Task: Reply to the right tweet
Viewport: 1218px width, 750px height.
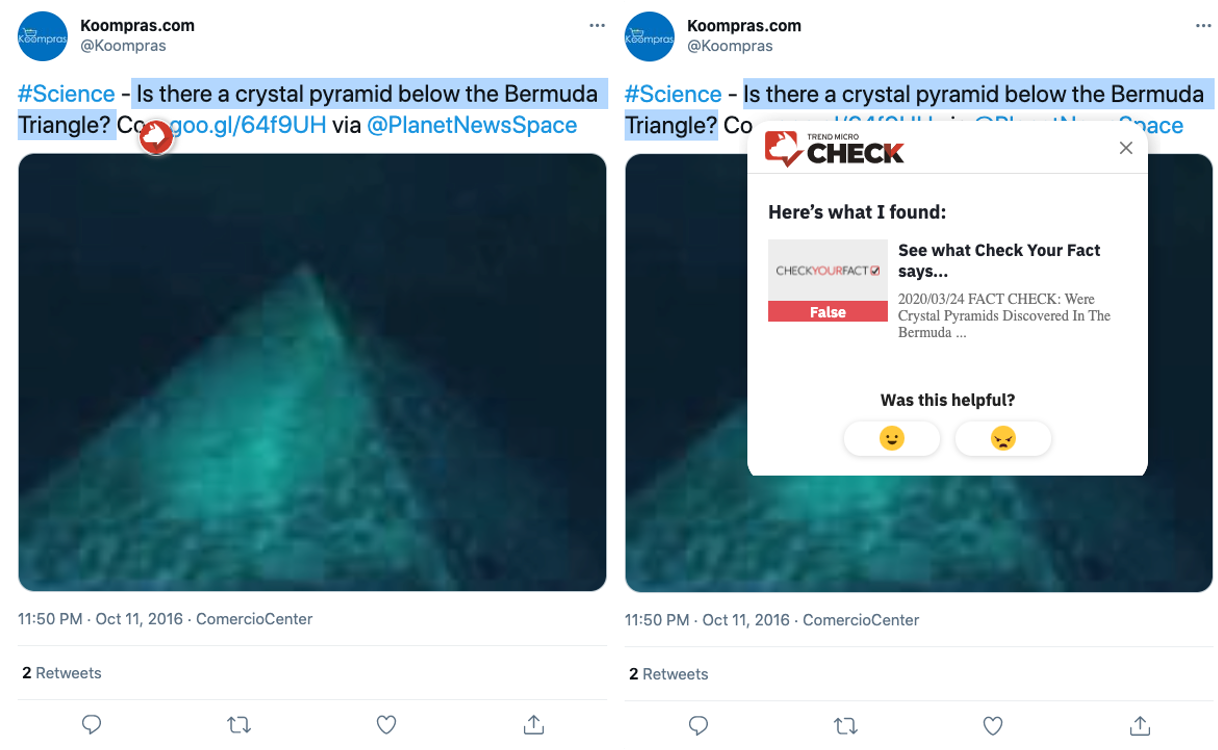Action: [x=698, y=725]
